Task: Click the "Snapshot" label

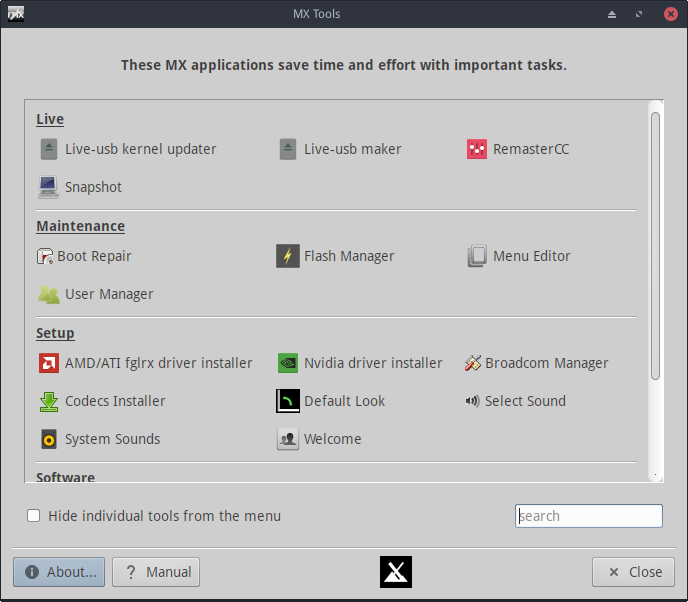Action: [x=93, y=187]
